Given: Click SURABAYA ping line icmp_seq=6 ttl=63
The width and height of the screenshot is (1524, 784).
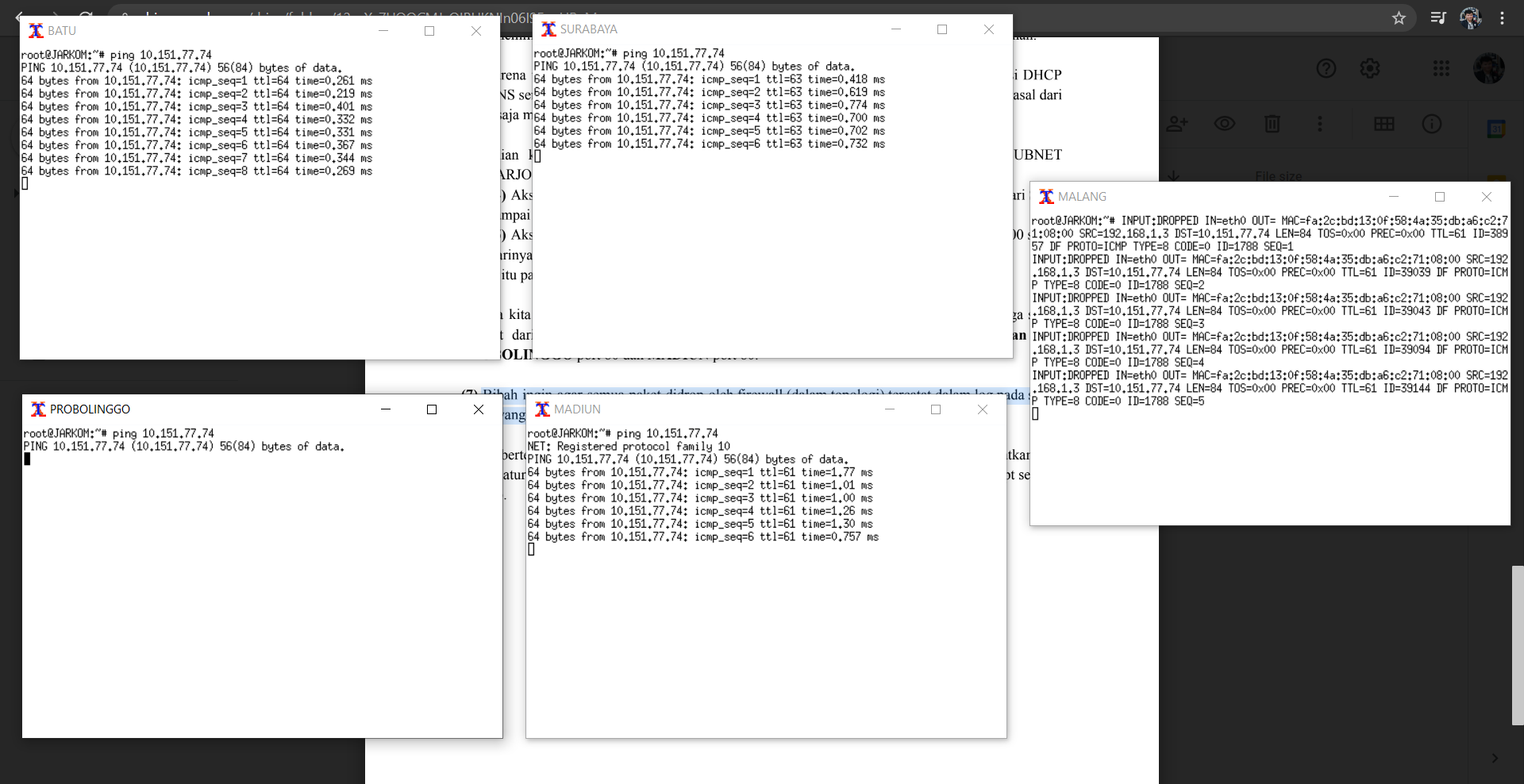Looking at the screenshot, I should click(x=710, y=144).
